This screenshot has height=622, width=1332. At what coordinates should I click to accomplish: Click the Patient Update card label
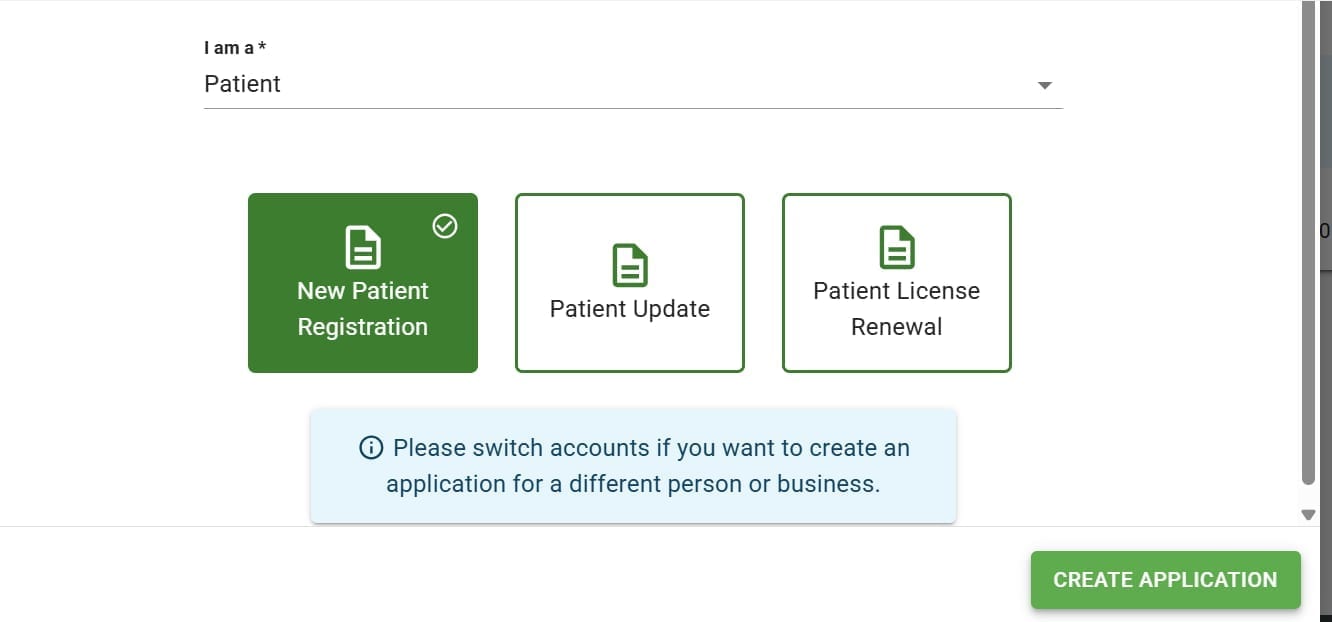coord(629,308)
